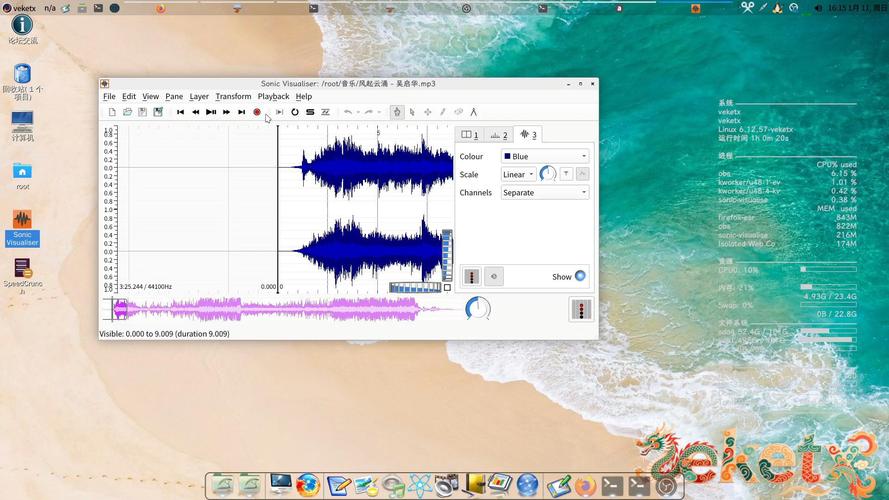The height and width of the screenshot is (500, 889).
Task: Toggle Loop Playback mode
Action: click(295, 112)
